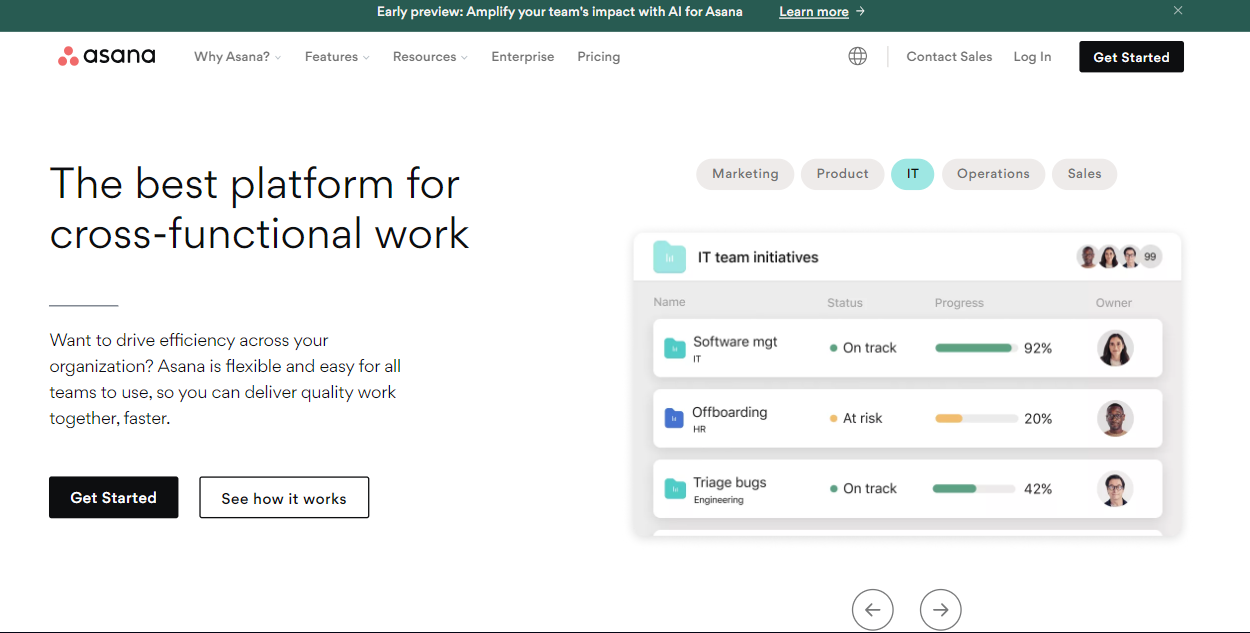This screenshot has width=1250, height=633.
Task: Expand the Why Asana? menu
Action: click(x=237, y=57)
